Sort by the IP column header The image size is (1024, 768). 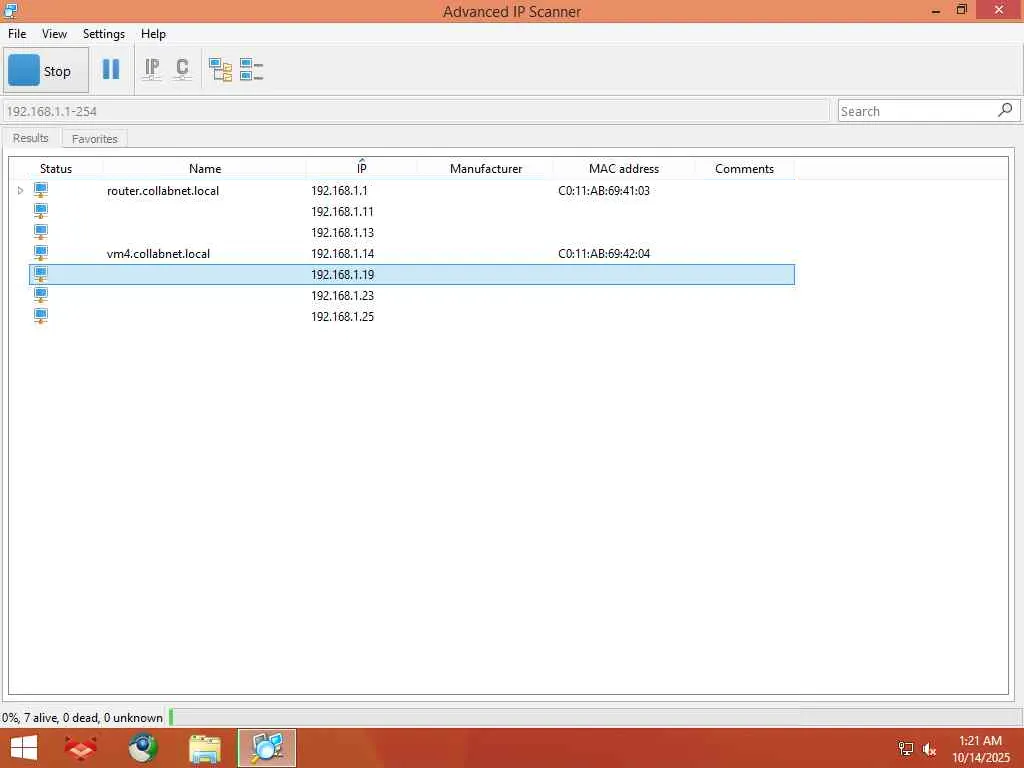(361, 168)
